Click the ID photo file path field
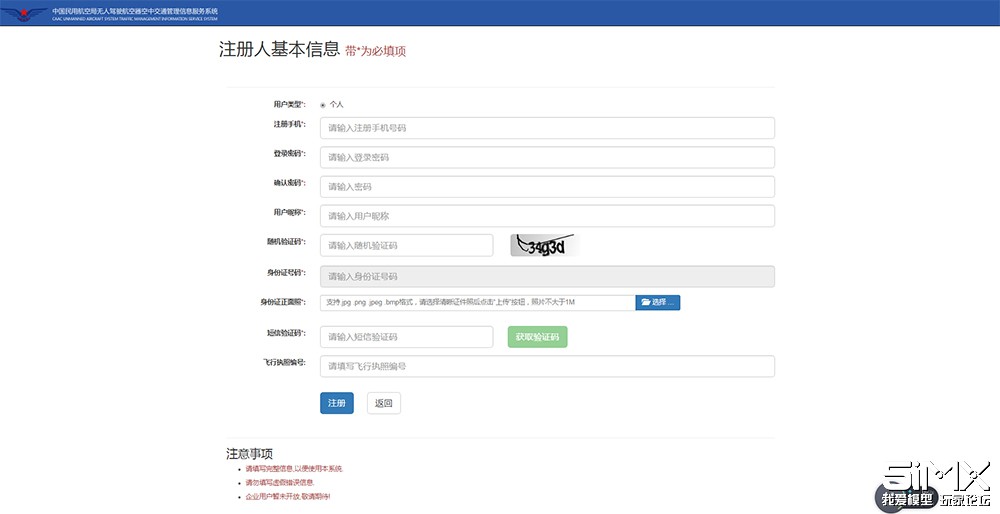The image size is (1000, 514). pos(478,302)
